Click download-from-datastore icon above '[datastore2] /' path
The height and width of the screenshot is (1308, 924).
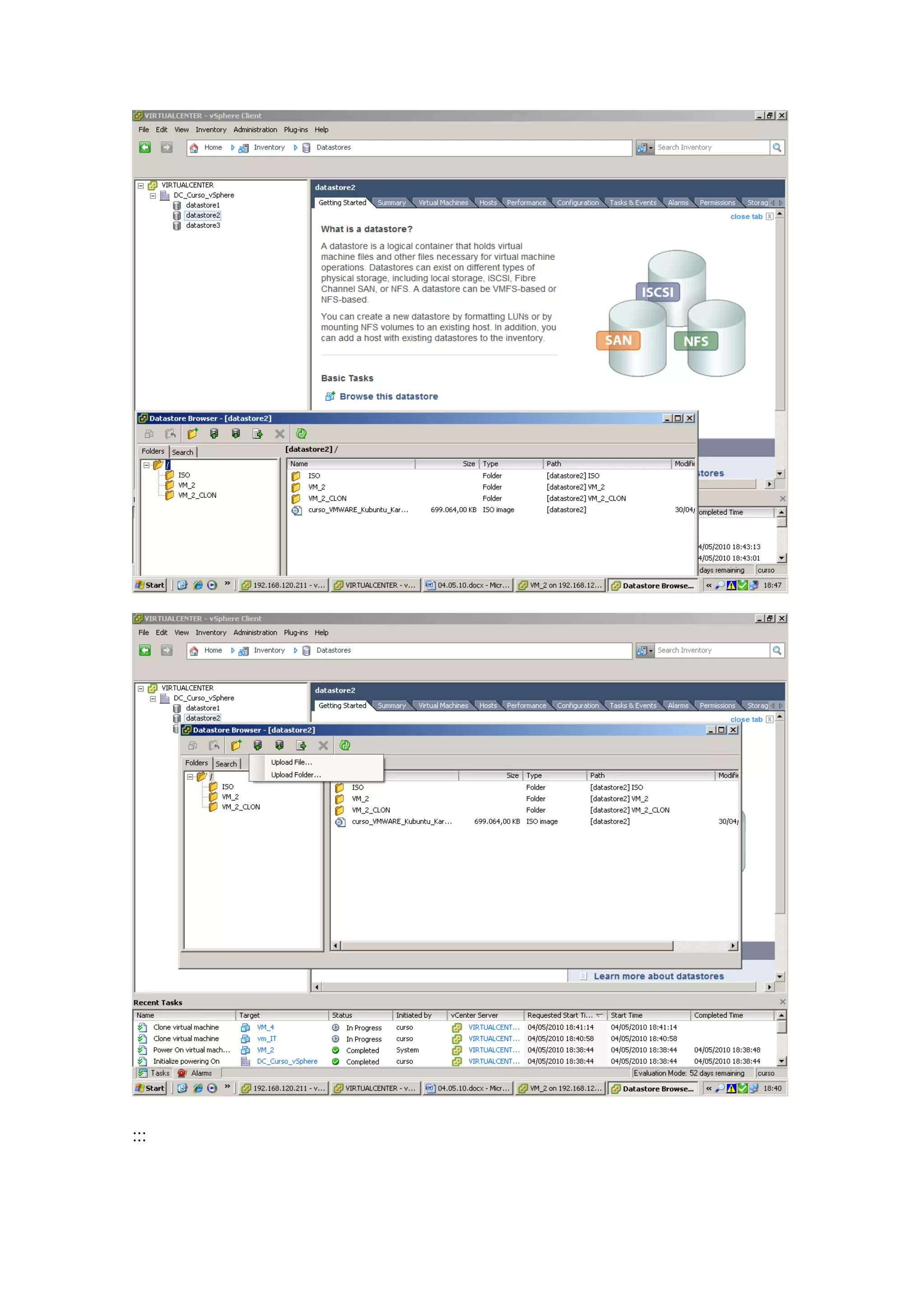tap(236, 434)
